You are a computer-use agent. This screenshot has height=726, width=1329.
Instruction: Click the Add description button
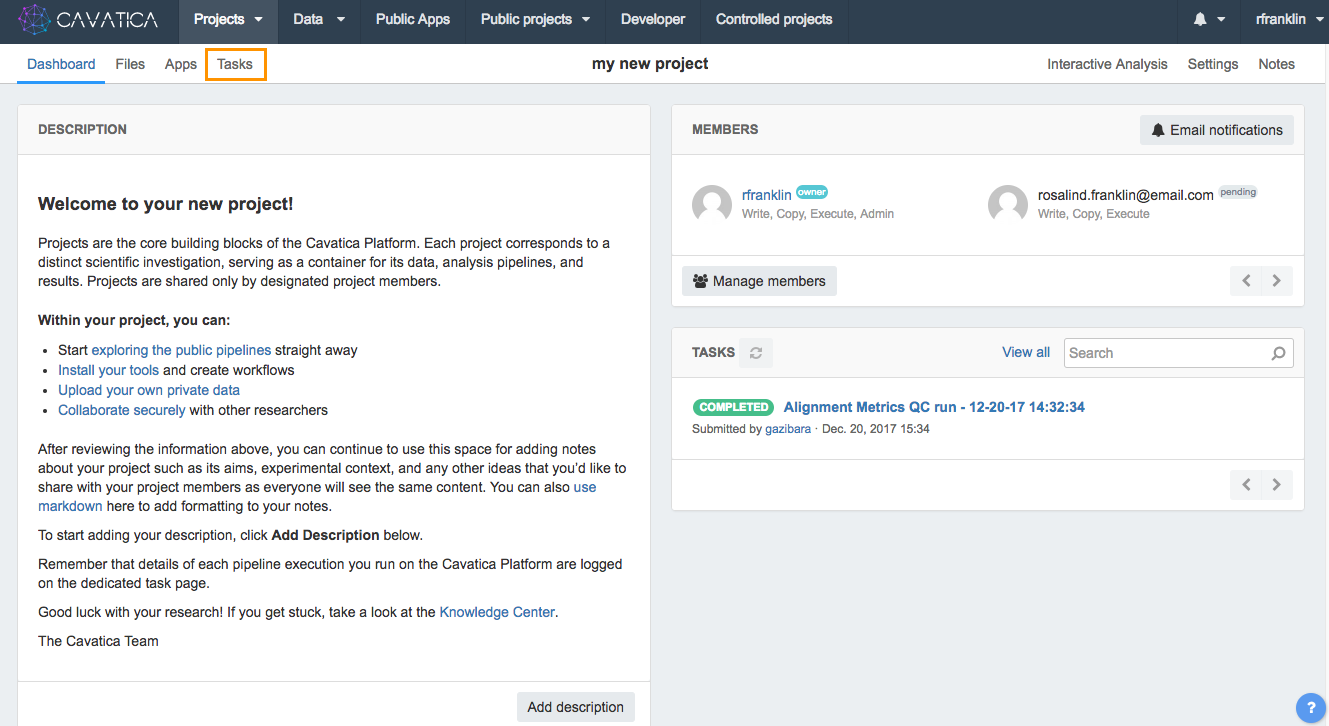[x=575, y=707]
